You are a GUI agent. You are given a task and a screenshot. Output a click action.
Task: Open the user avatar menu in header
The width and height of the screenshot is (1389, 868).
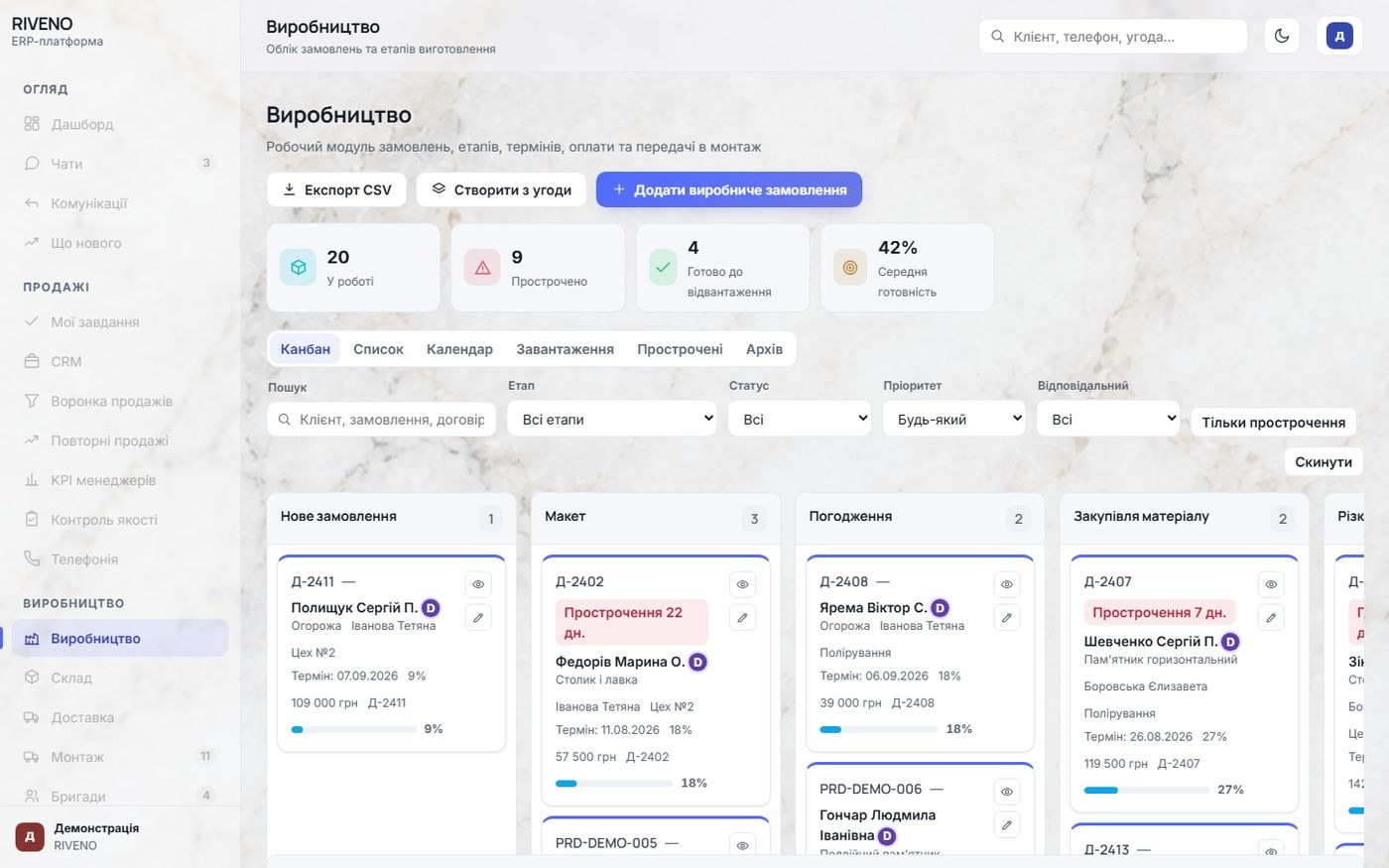[x=1339, y=37]
